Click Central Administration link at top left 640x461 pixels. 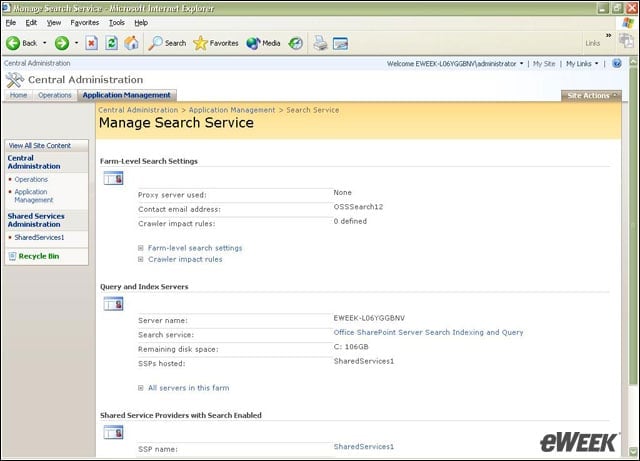(x=37, y=63)
